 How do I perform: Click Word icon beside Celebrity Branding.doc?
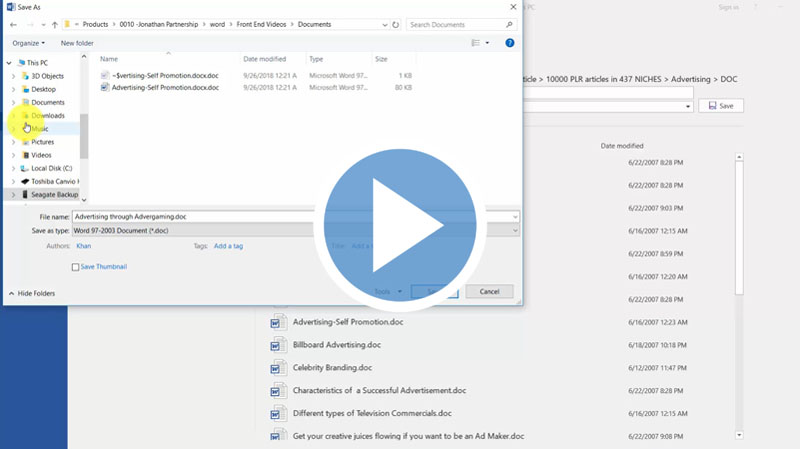(278, 367)
